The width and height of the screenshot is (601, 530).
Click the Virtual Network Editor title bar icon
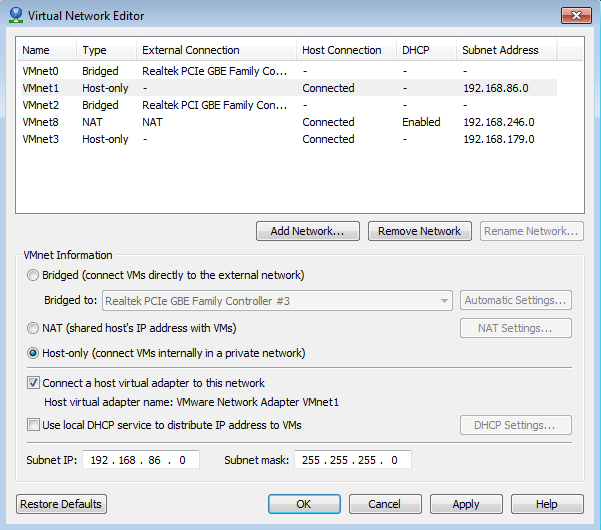tap(15, 15)
